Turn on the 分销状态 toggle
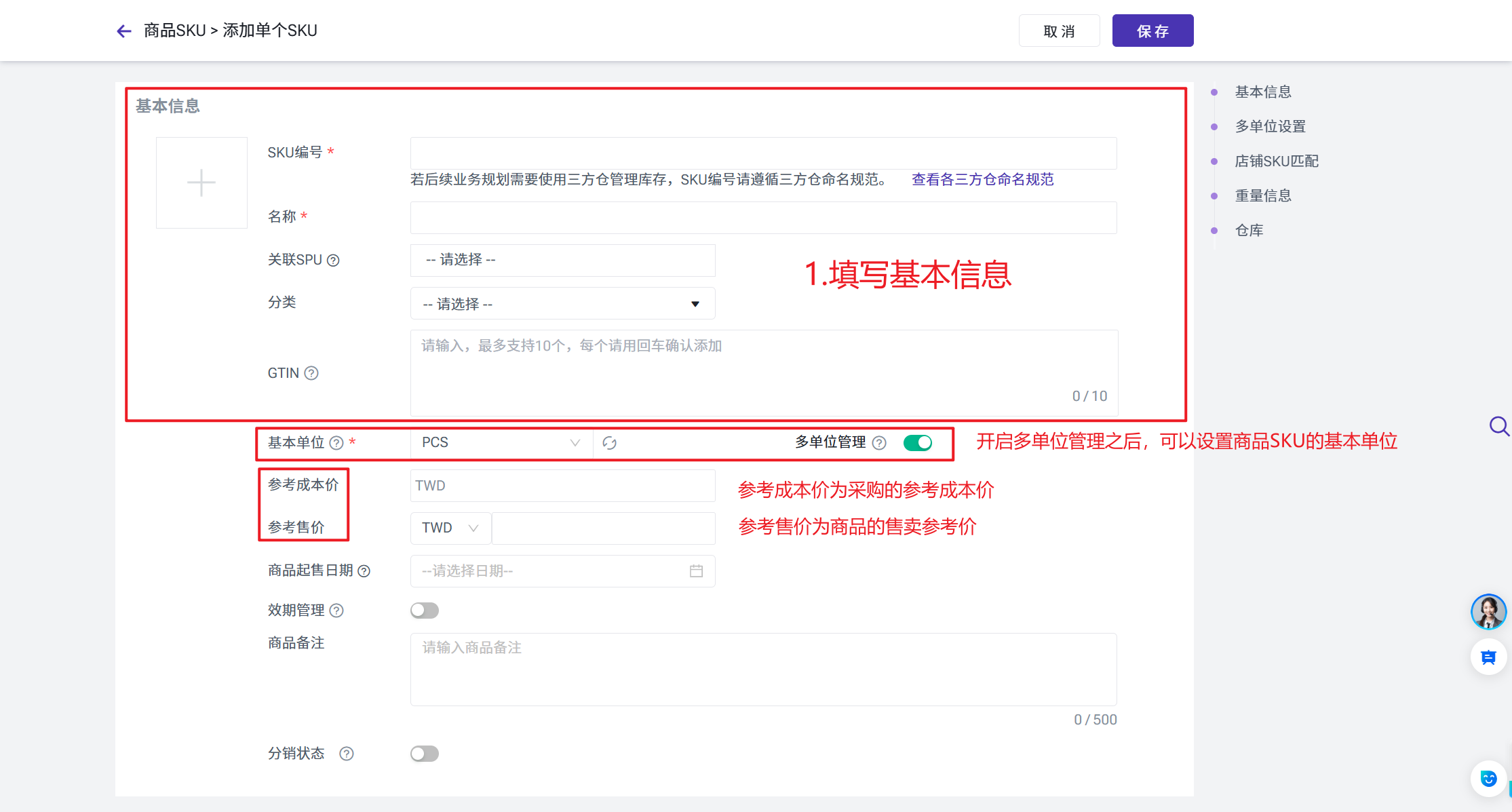 pos(425,754)
